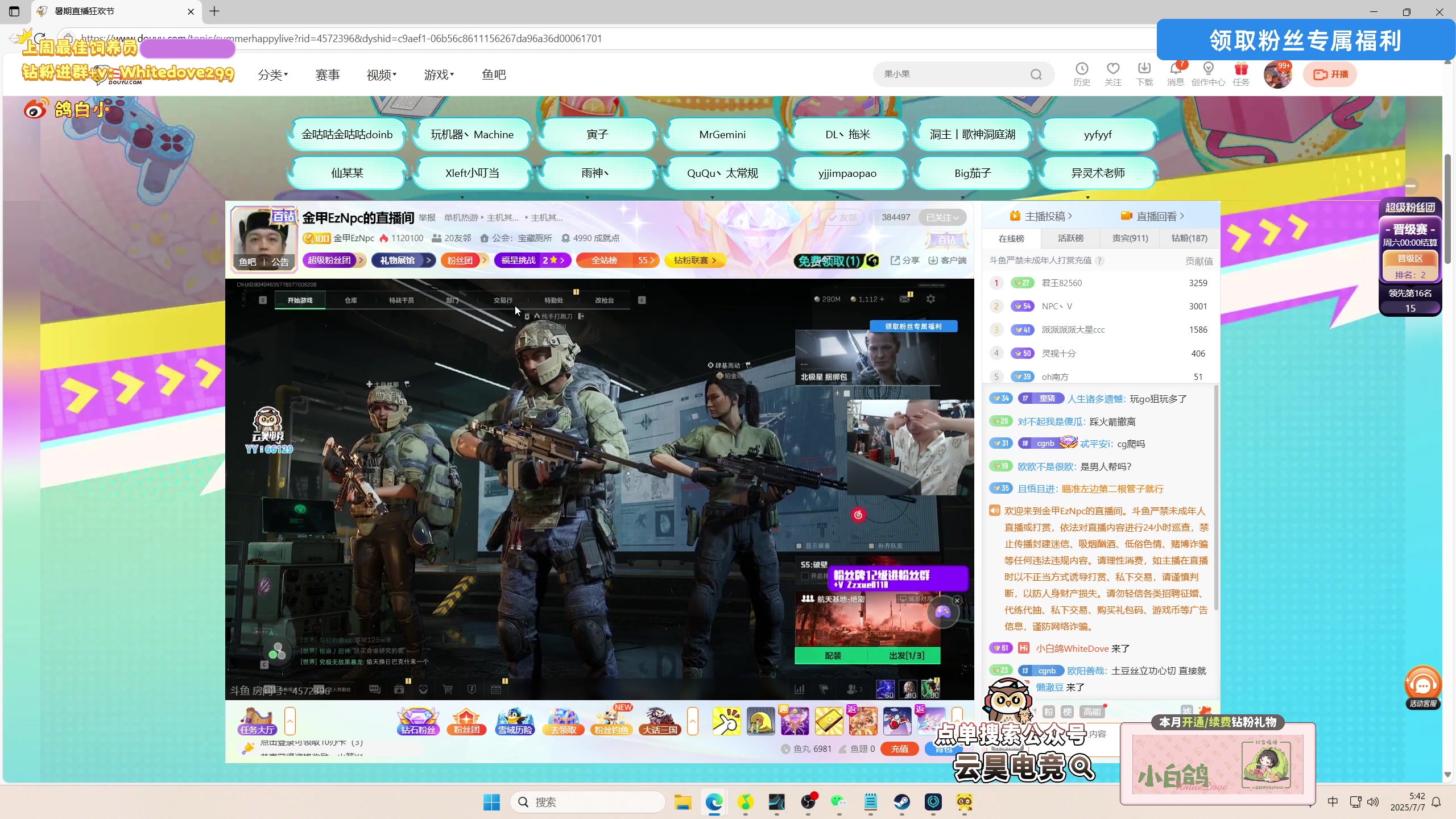Switch to the 钻粉(187) tab
1456x819 pixels.
1189,238
